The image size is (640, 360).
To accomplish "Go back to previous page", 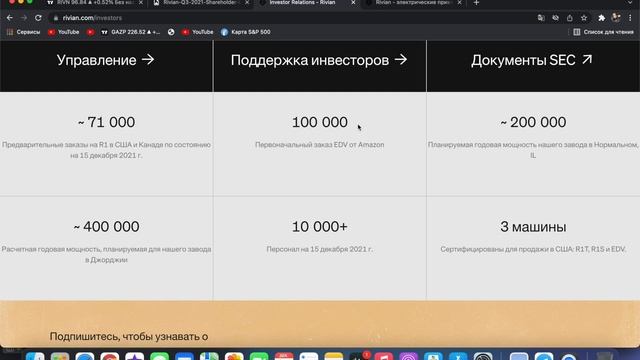I will 10,18.
